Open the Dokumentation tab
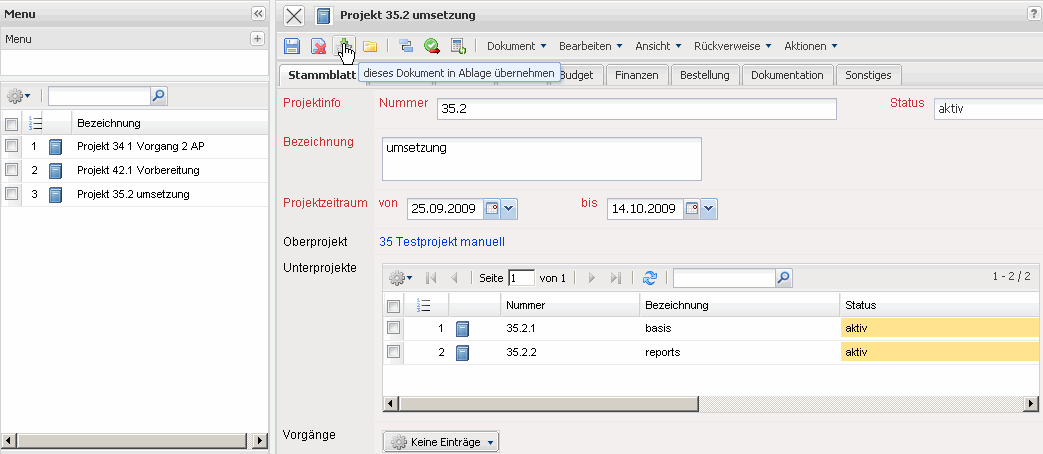This screenshot has width=1043, height=454. [x=787, y=75]
